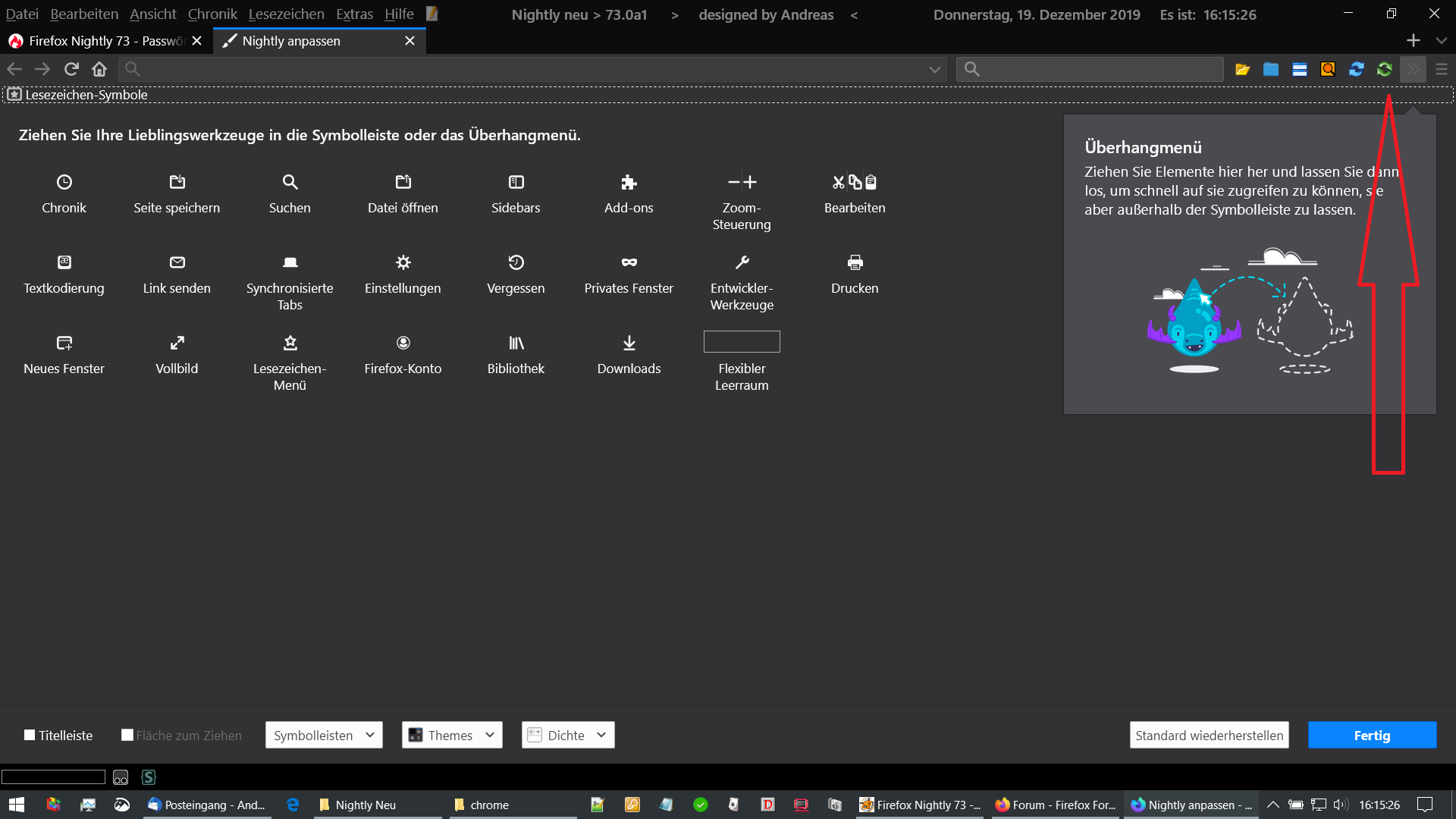Screen dimensions: 1456x819
Task: Enable the Titelleiste checkbox
Action: 30,735
